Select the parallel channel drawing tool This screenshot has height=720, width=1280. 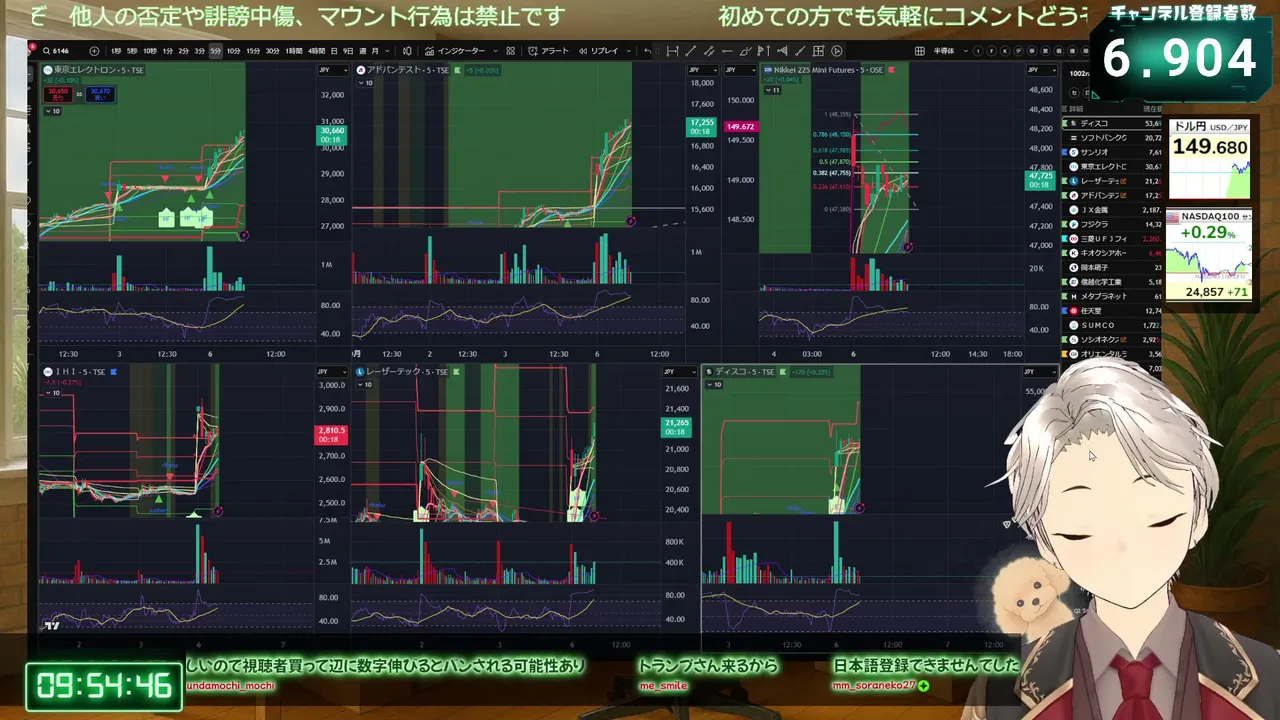[708, 51]
